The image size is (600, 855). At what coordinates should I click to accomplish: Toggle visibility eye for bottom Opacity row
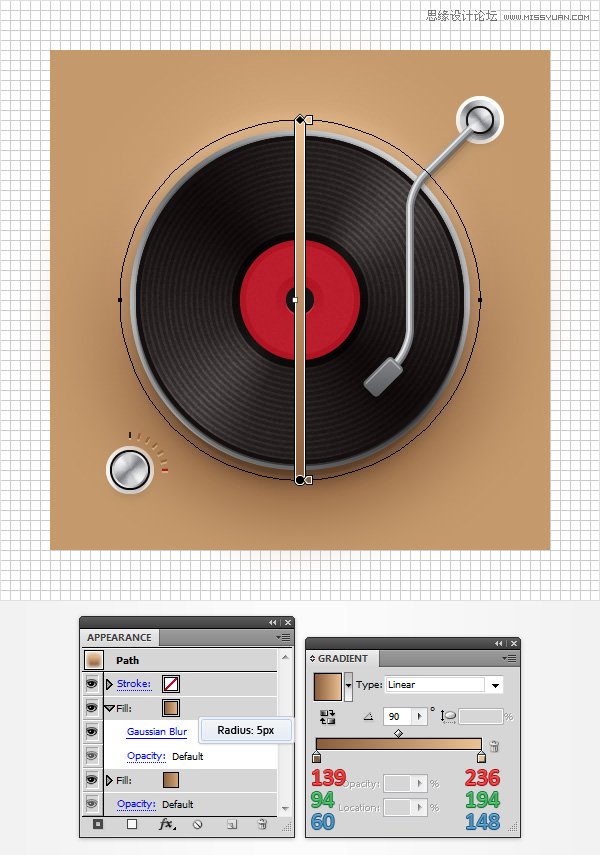click(x=92, y=804)
